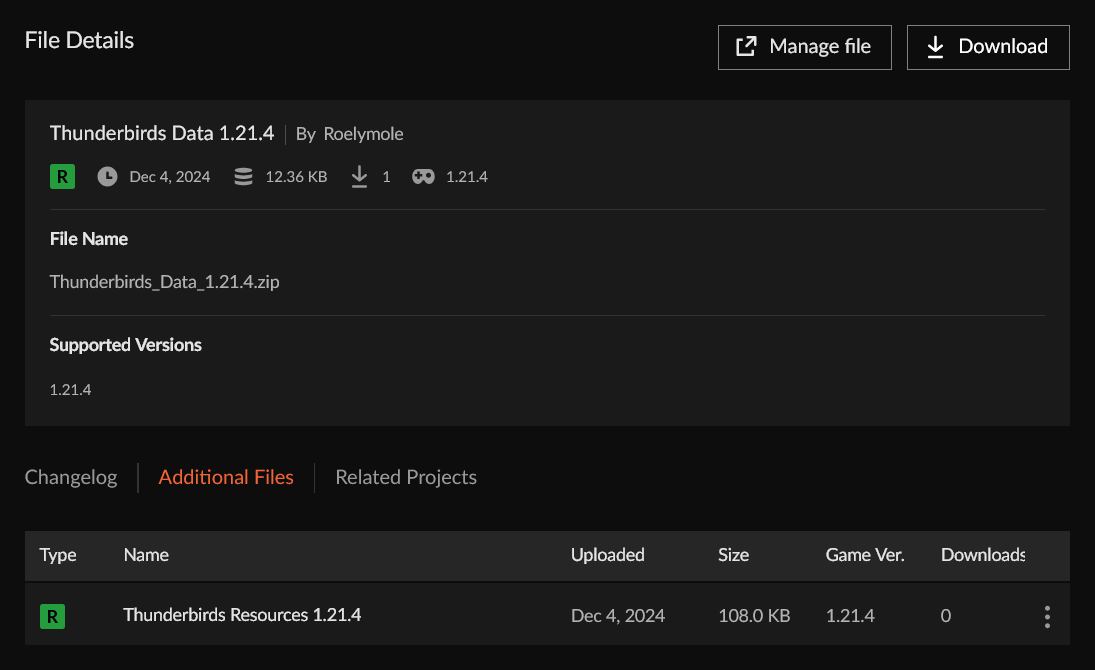The height and width of the screenshot is (670, 1095).
Task: Click the download count arrow icon
Action: click(359, 177)
